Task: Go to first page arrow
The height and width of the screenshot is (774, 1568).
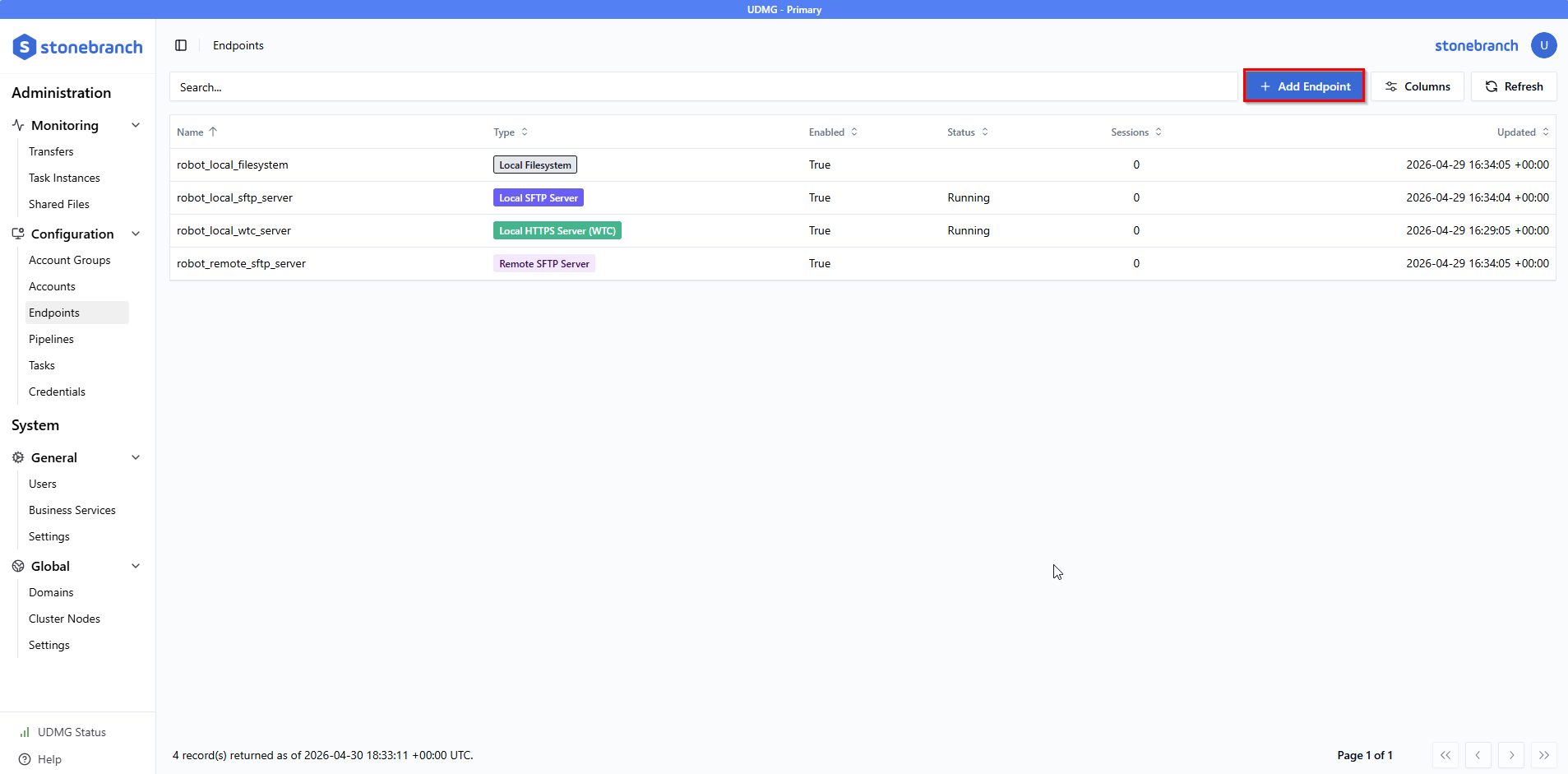Action: [1445, 755]
